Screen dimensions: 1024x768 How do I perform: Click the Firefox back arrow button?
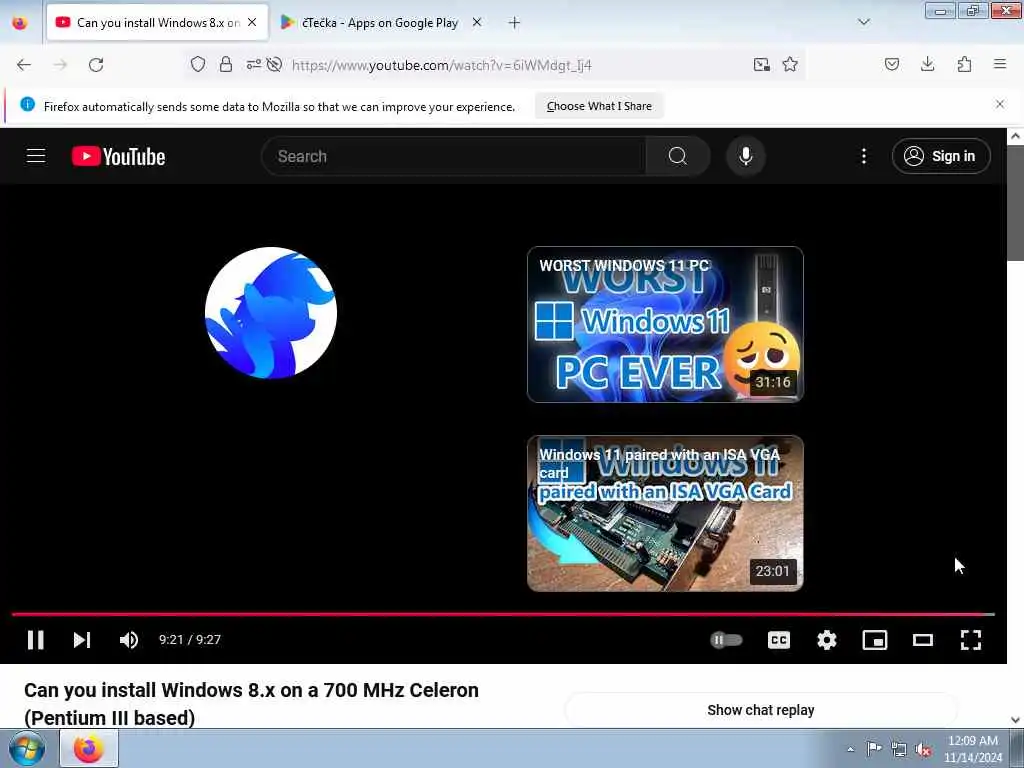tap(24, 65)
